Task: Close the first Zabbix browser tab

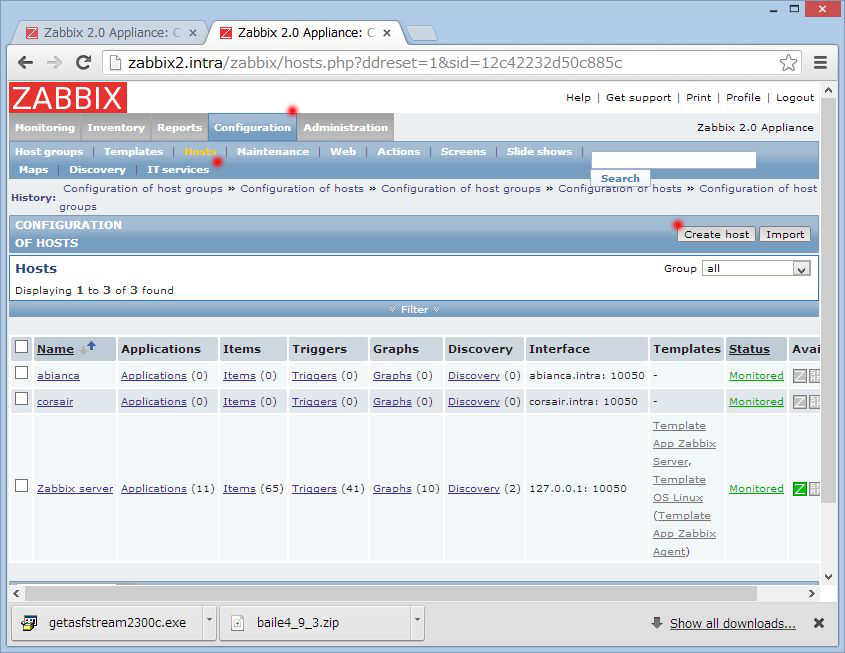Action: (192, 33)
